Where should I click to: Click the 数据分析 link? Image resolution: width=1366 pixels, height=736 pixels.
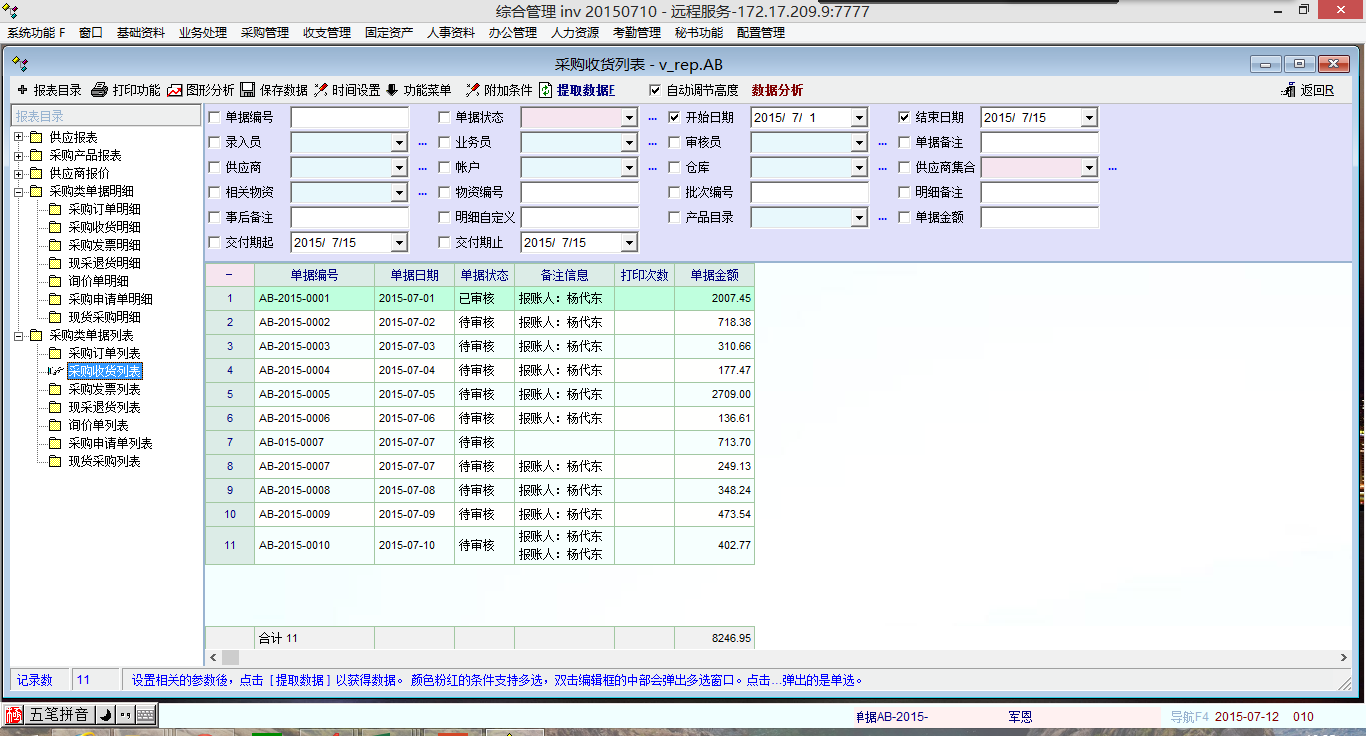pos(777,90)
